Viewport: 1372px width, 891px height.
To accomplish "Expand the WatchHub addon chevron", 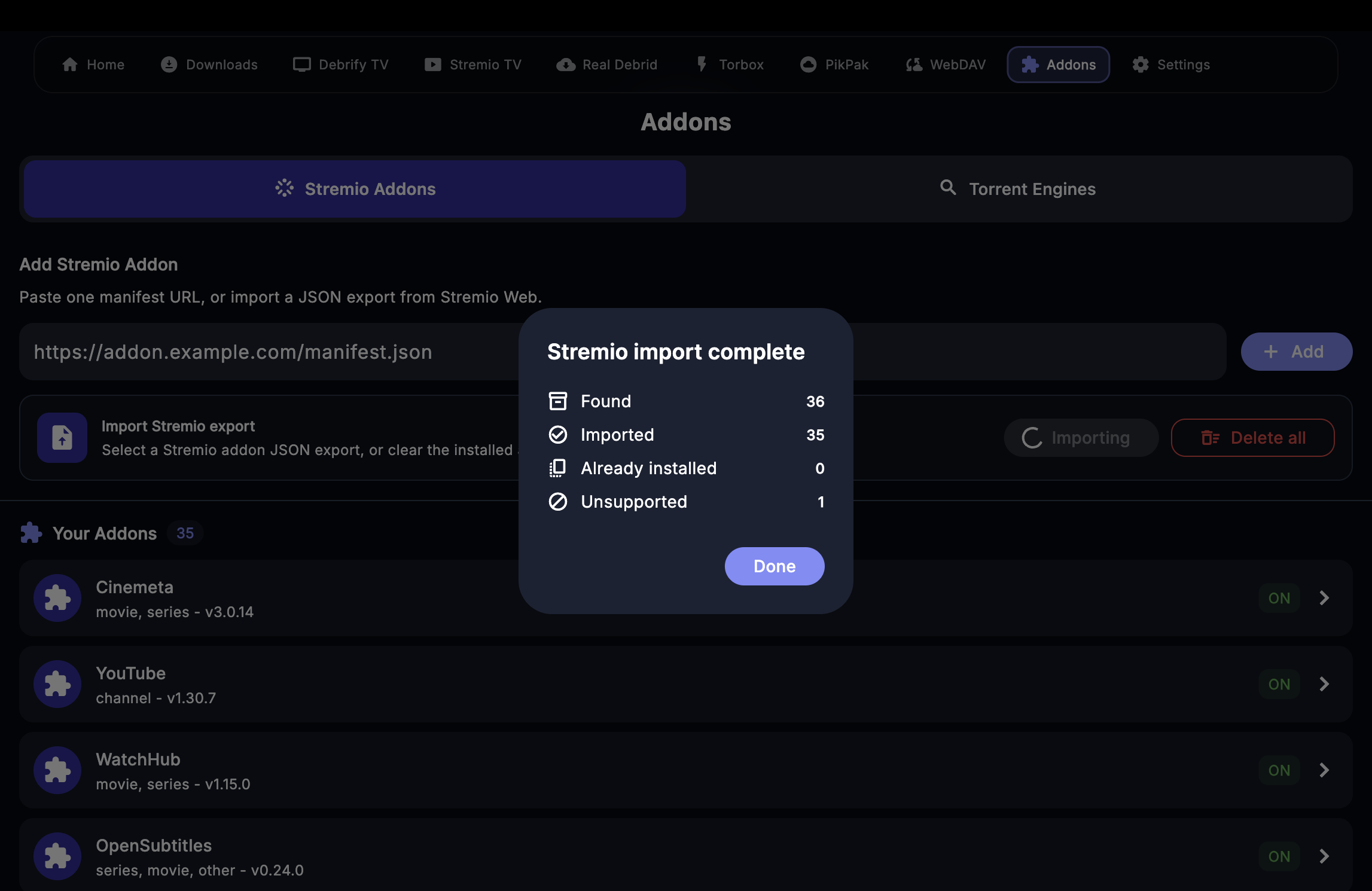I will pyautogui.click(x=1325, y=770).
